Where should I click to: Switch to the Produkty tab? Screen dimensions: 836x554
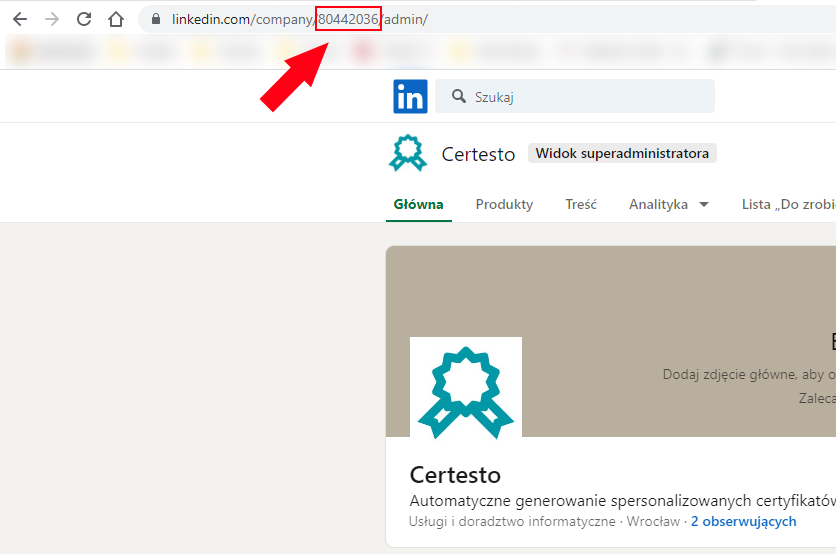pyautogui.click(x=504, y=204)
